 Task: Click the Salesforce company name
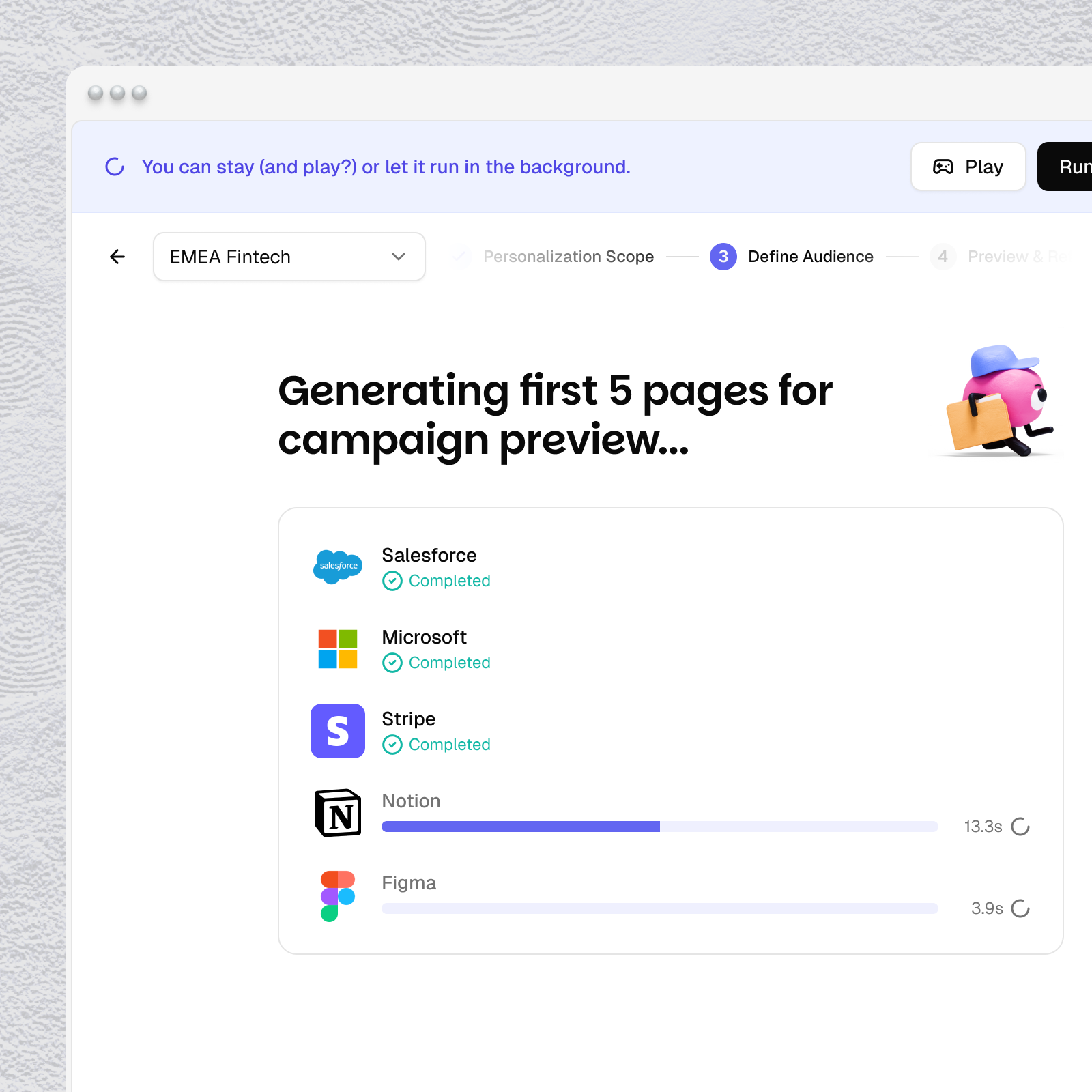[x=429, y=555]
